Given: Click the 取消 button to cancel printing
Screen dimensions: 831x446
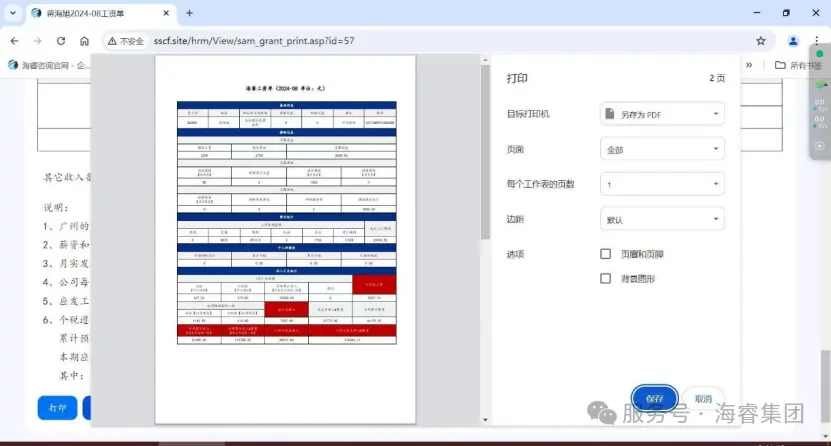Looking at the screenshot, I should (x=704, y=398).
